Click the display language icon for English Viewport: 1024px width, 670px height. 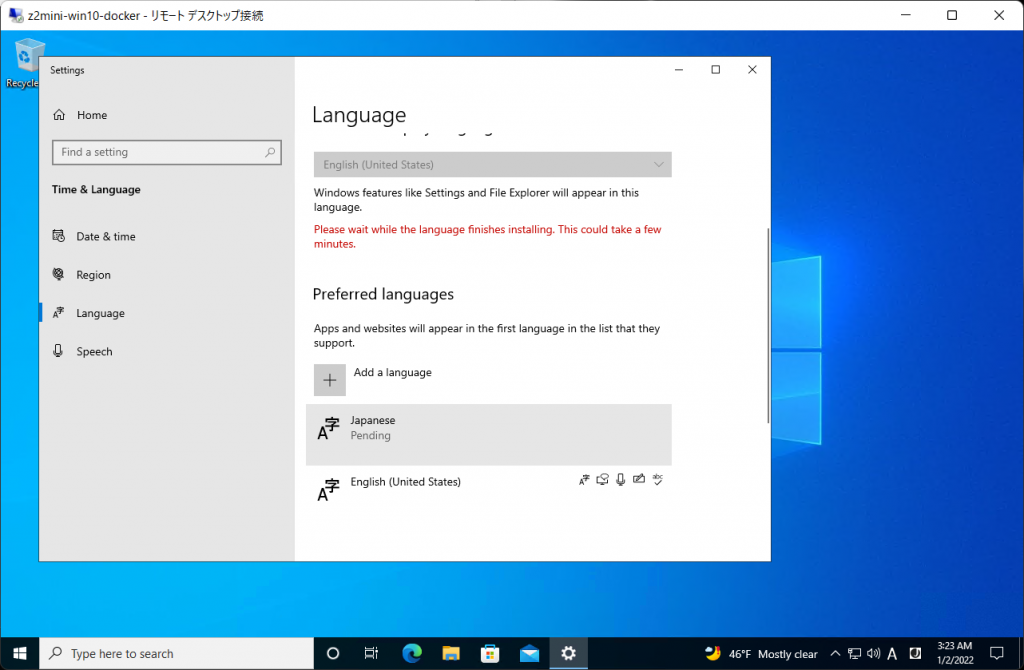pos(584,480)
